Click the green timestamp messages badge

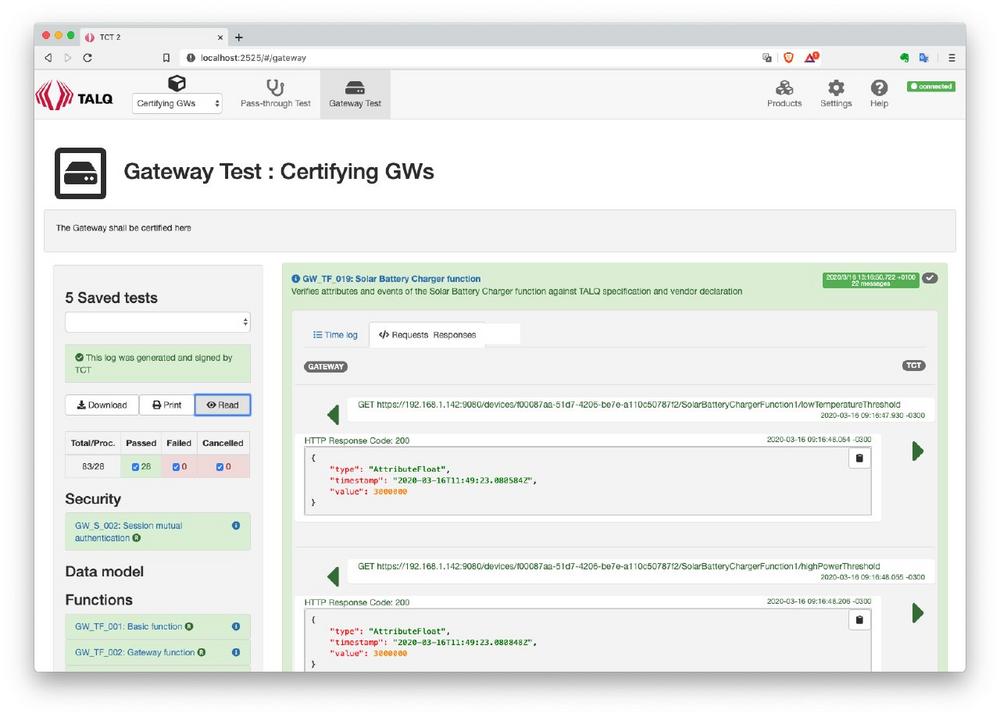coord(871,280)
